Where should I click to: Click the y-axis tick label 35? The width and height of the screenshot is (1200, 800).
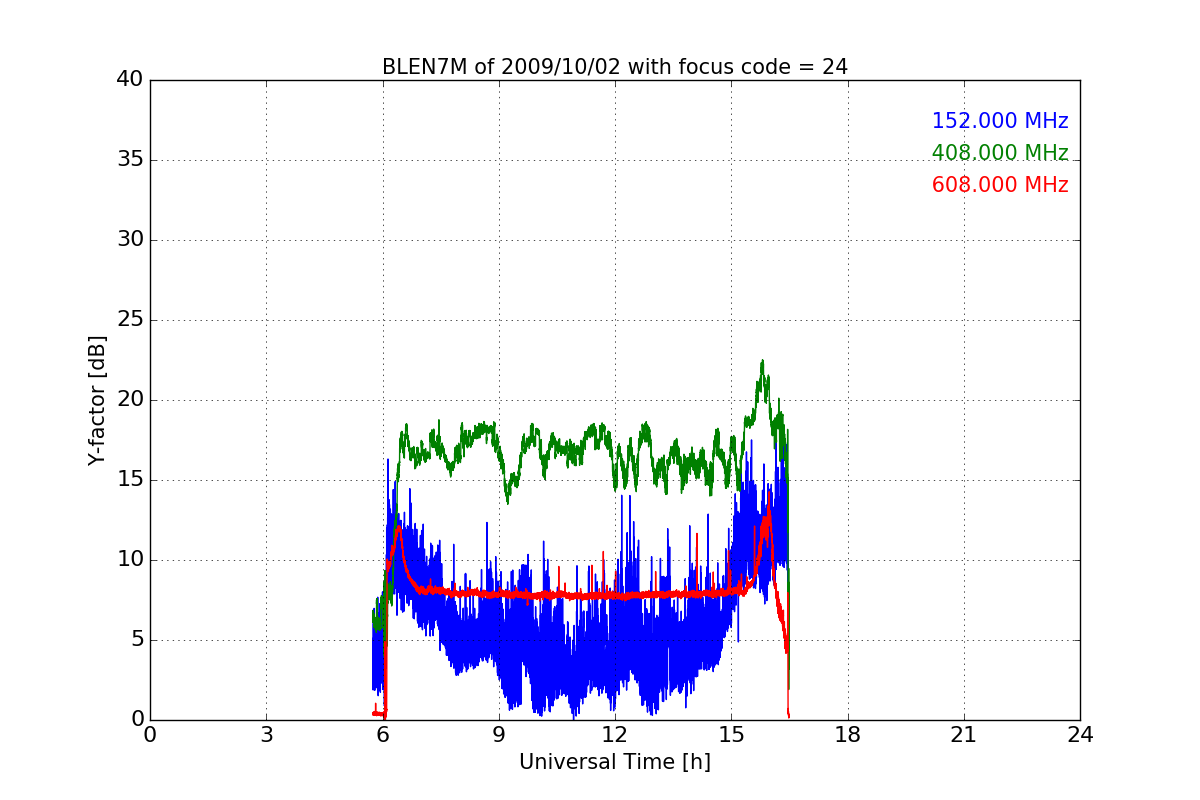click(x=130, y=160)
